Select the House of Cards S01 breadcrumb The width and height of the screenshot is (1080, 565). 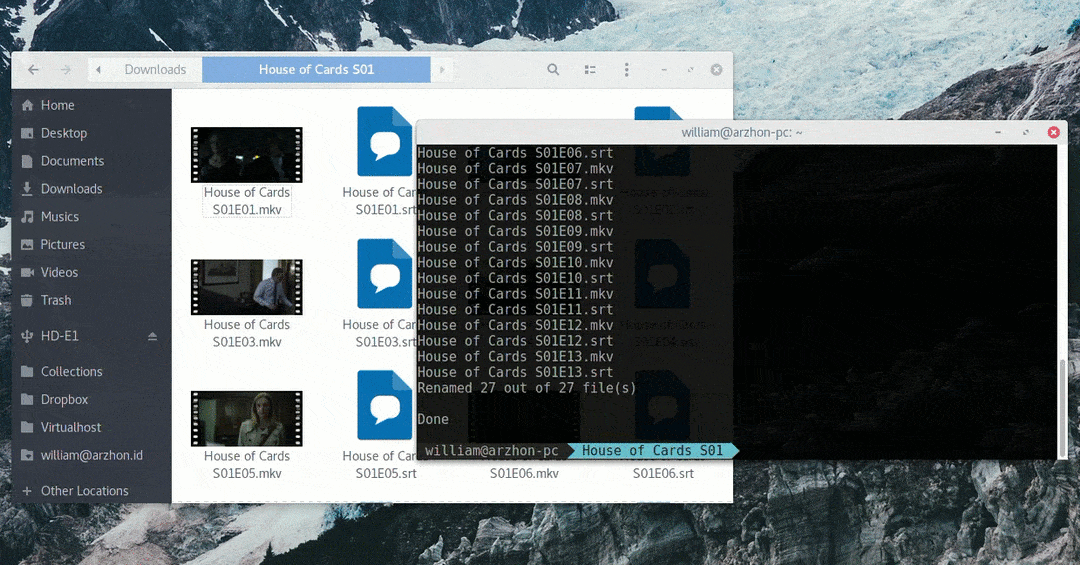316,70
